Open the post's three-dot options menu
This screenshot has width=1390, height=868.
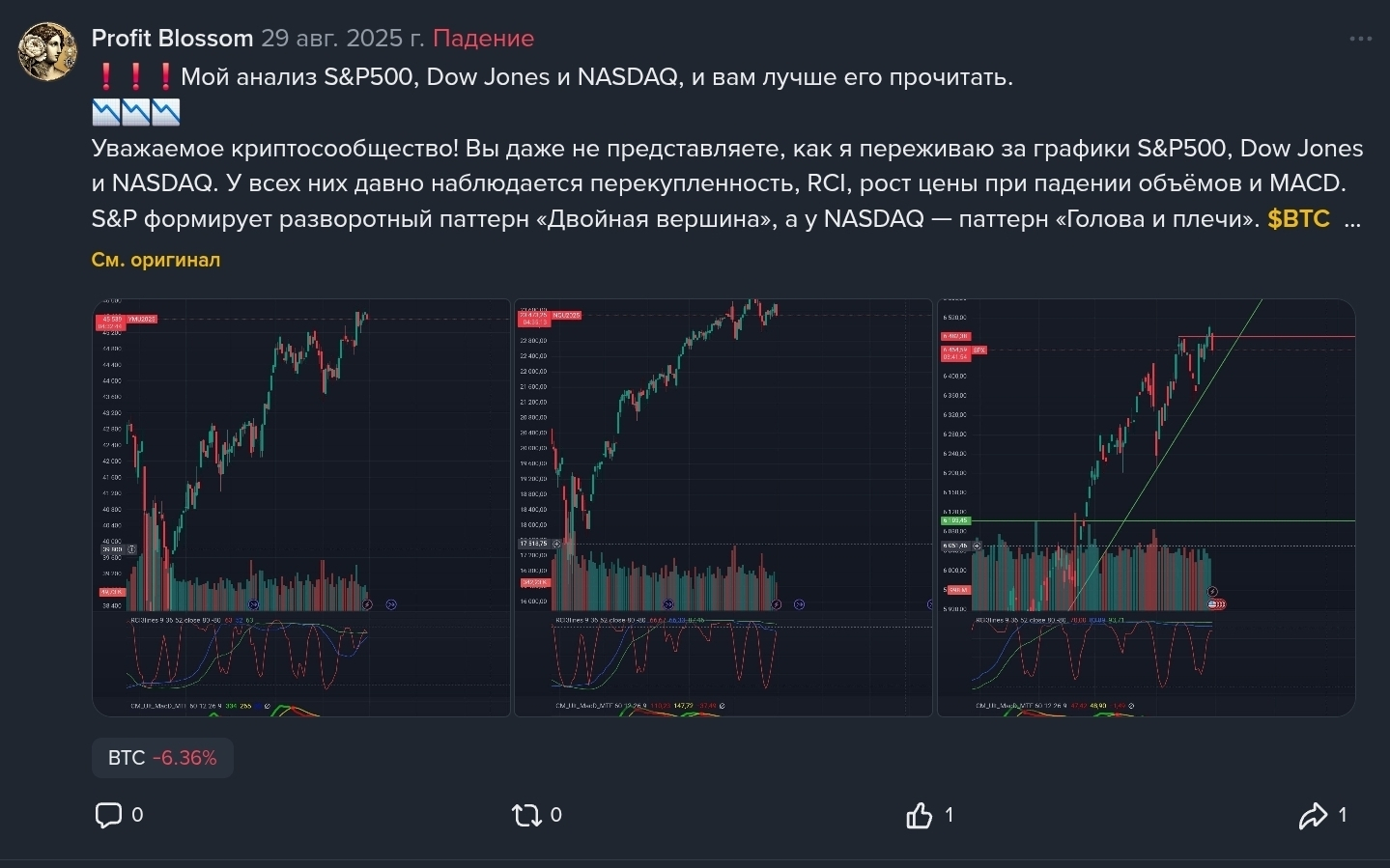[1360, 40]
